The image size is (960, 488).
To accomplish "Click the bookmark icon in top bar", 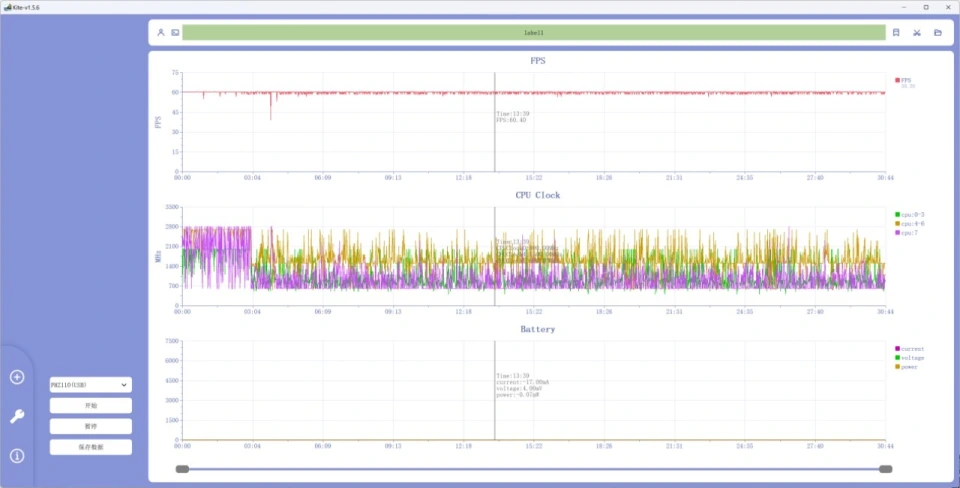I will pos(896,33).
